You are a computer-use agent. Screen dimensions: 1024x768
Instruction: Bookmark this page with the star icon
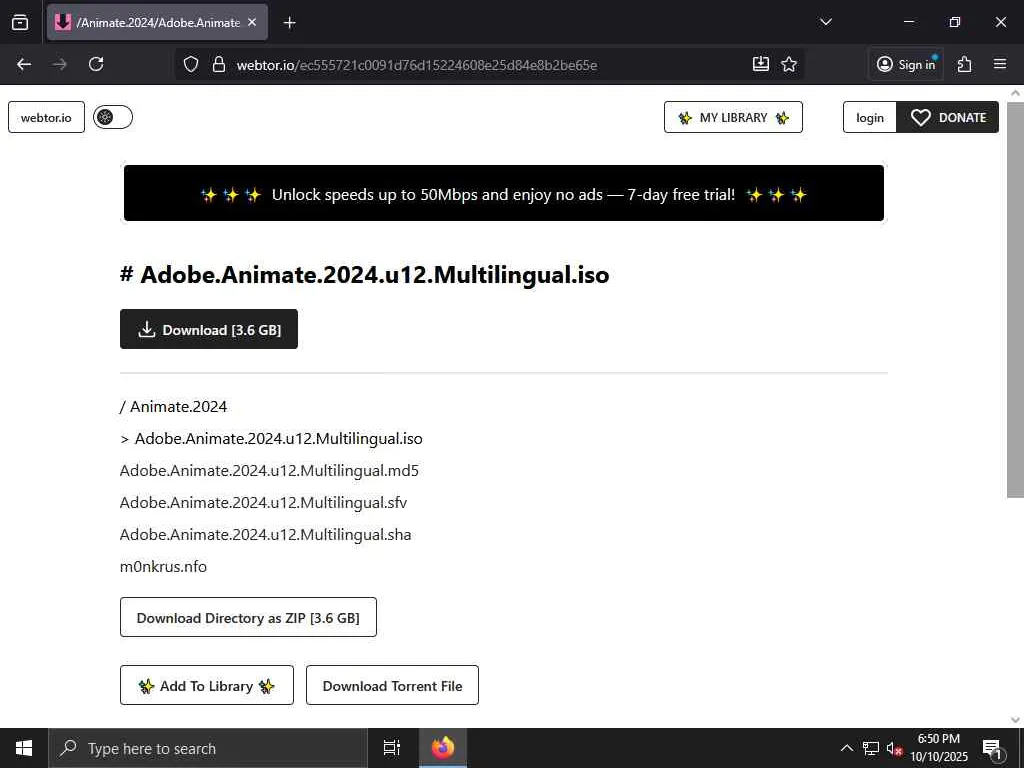[789, 64]
